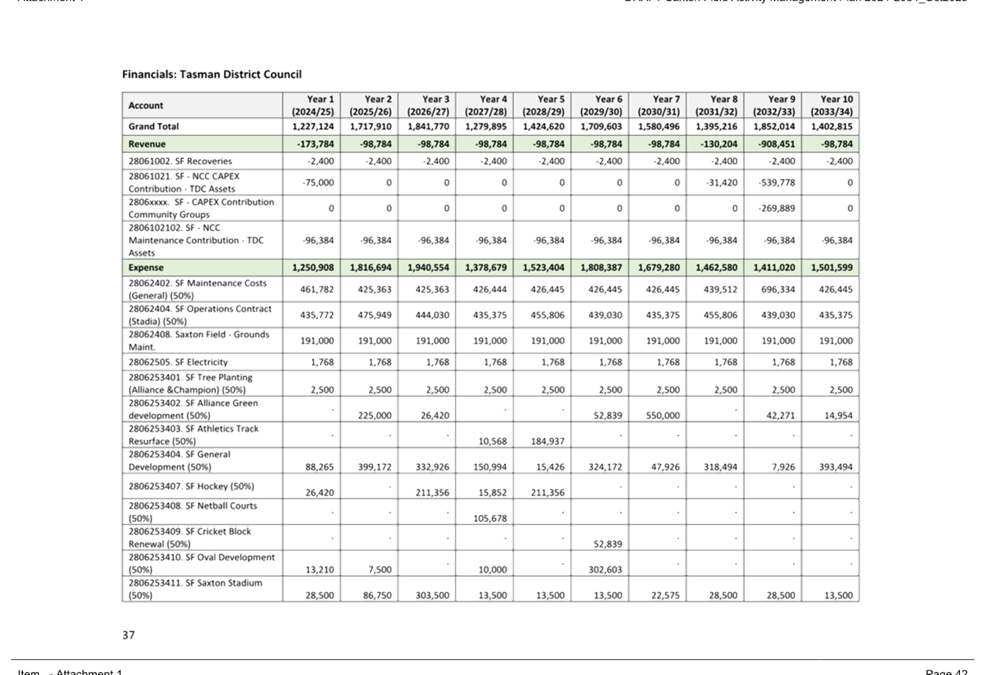Image resolution: width=984 pixels, height=675 pixels.
Task: Click the 393,494 cell
Action: click(837, 467)
